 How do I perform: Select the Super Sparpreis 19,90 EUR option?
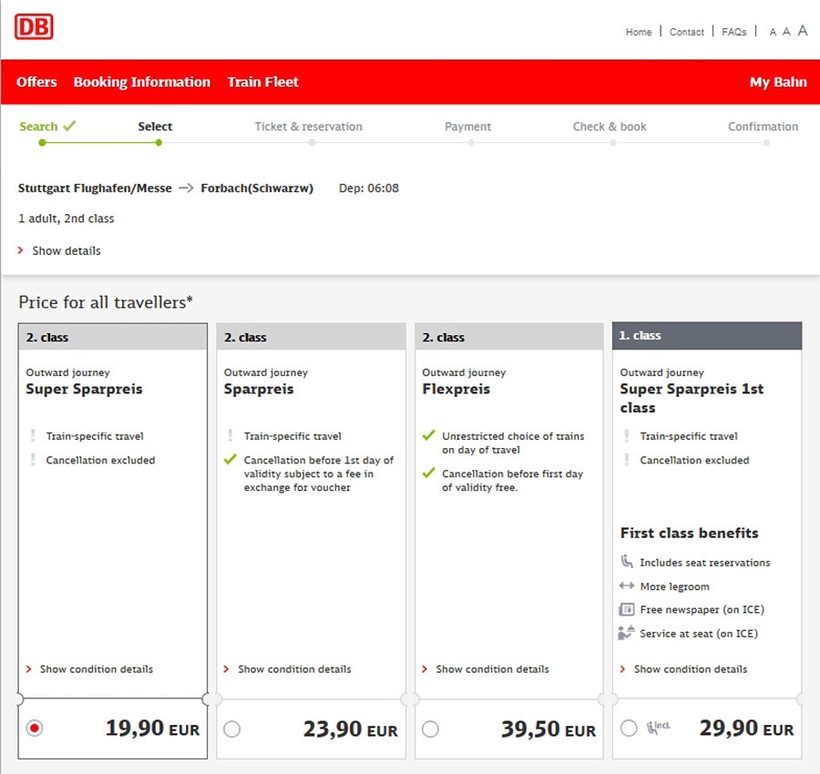pyautogui.click(x=35, y=729)
